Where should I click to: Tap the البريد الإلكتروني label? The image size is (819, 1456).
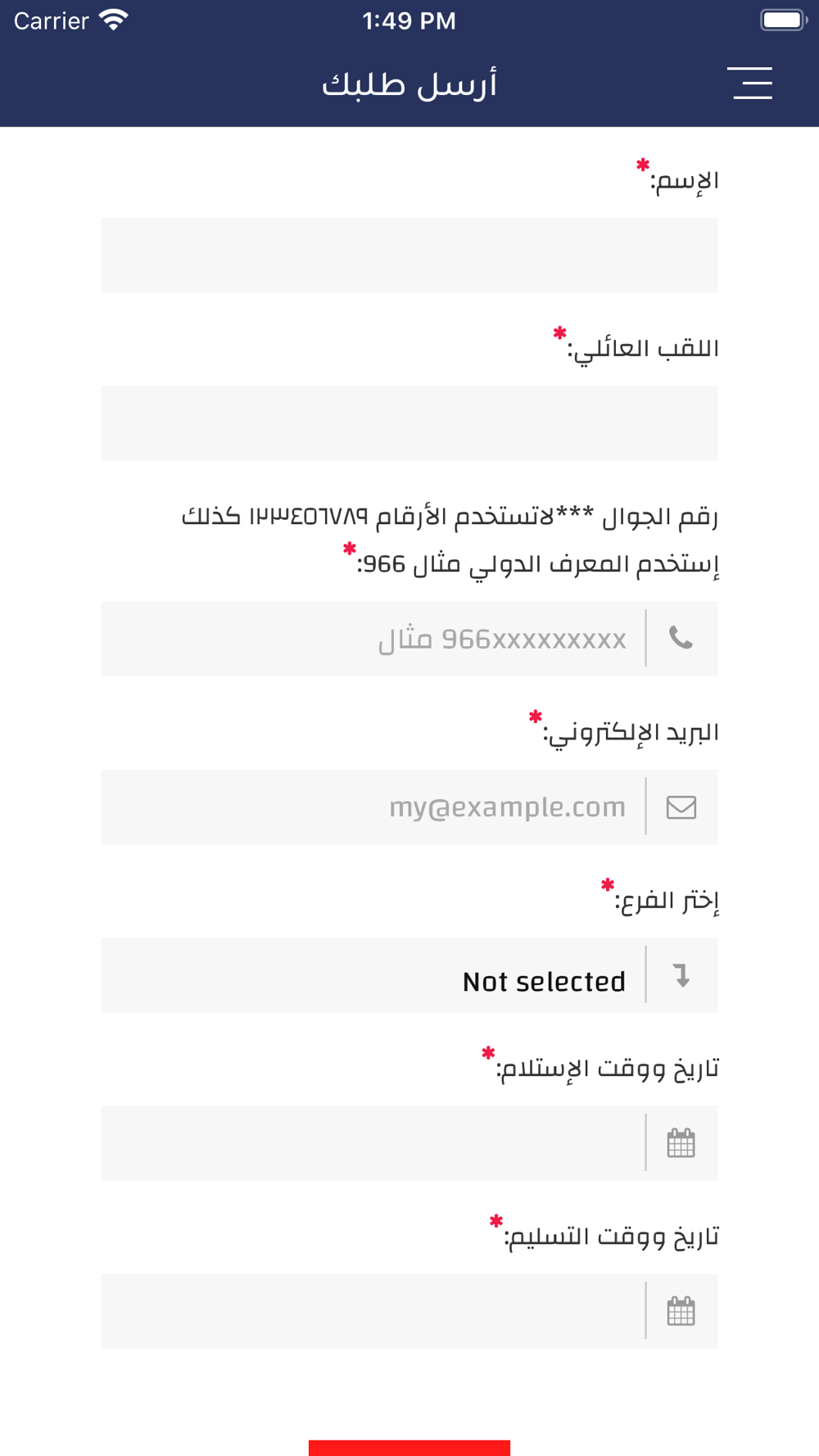point(631,733)
